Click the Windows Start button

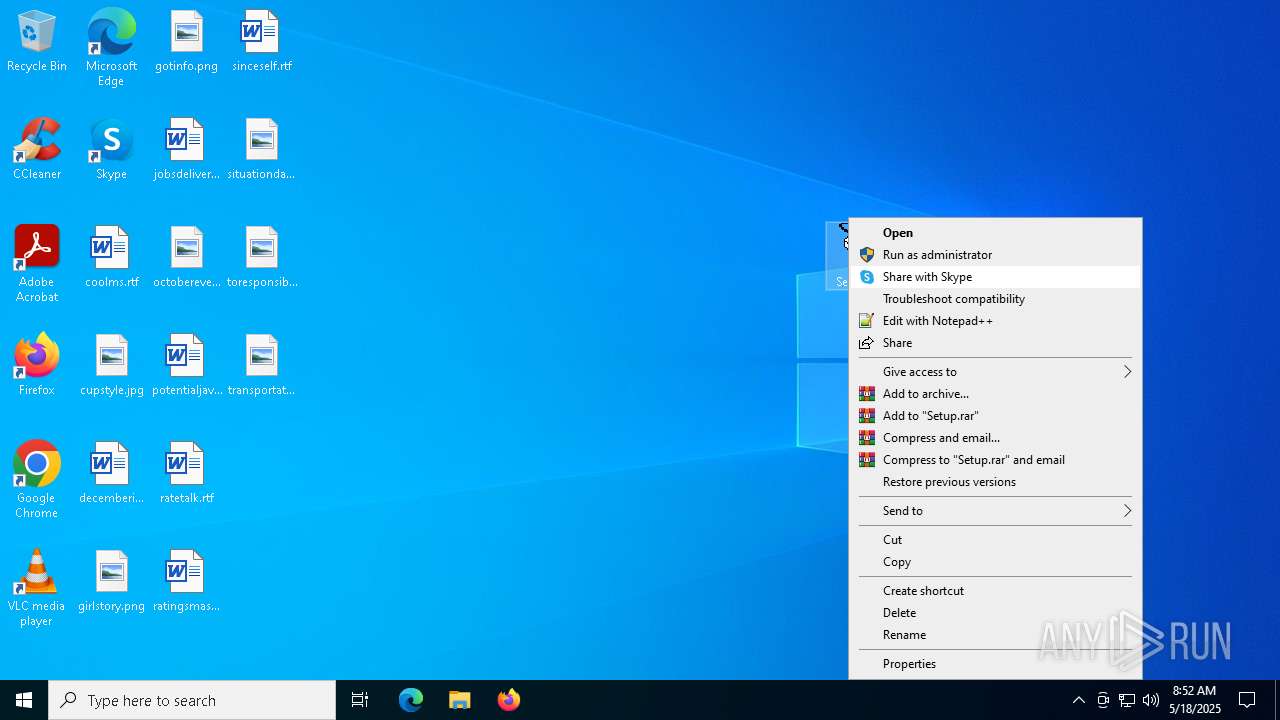coord(24,700)
